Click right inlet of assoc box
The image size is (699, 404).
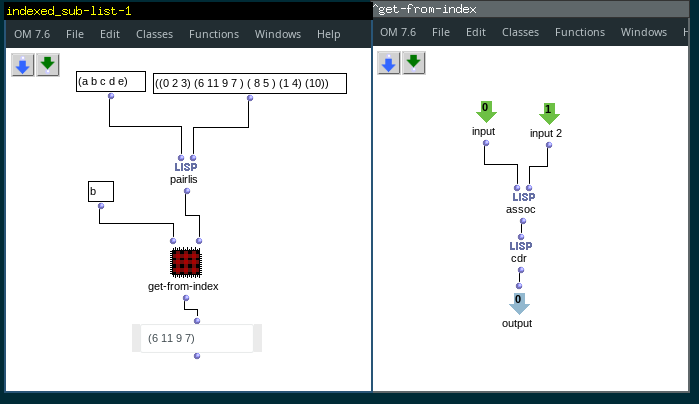point(529,188)
